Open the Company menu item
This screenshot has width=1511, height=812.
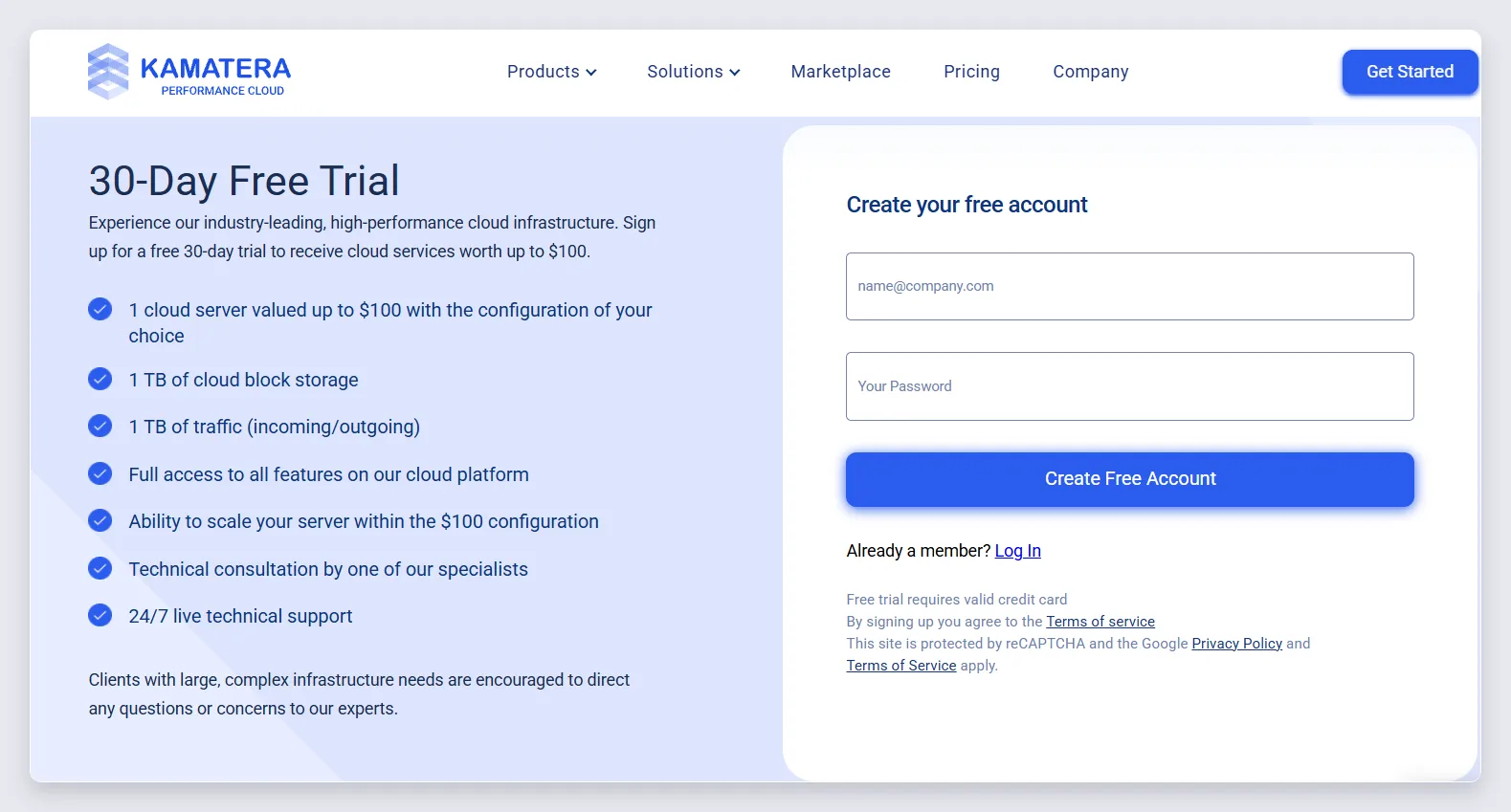pyautogui.click(x=1091, y=72)
